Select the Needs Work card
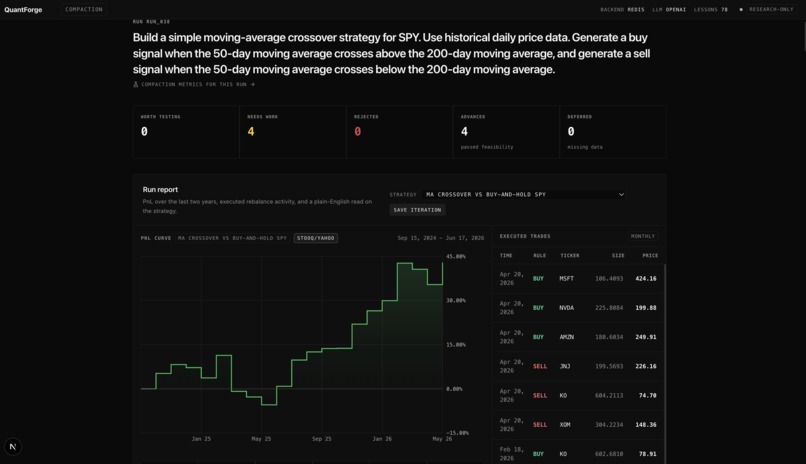This screenshot has height=464, width=806. coord(292,132)
